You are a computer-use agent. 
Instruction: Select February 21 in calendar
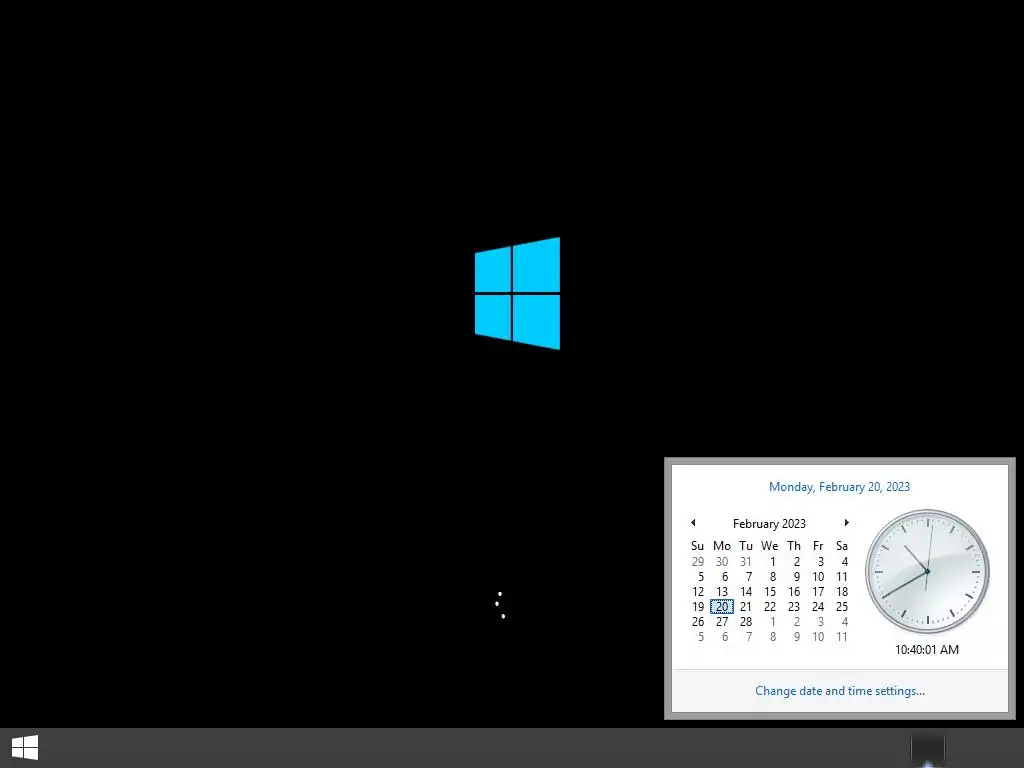(746, 607)
